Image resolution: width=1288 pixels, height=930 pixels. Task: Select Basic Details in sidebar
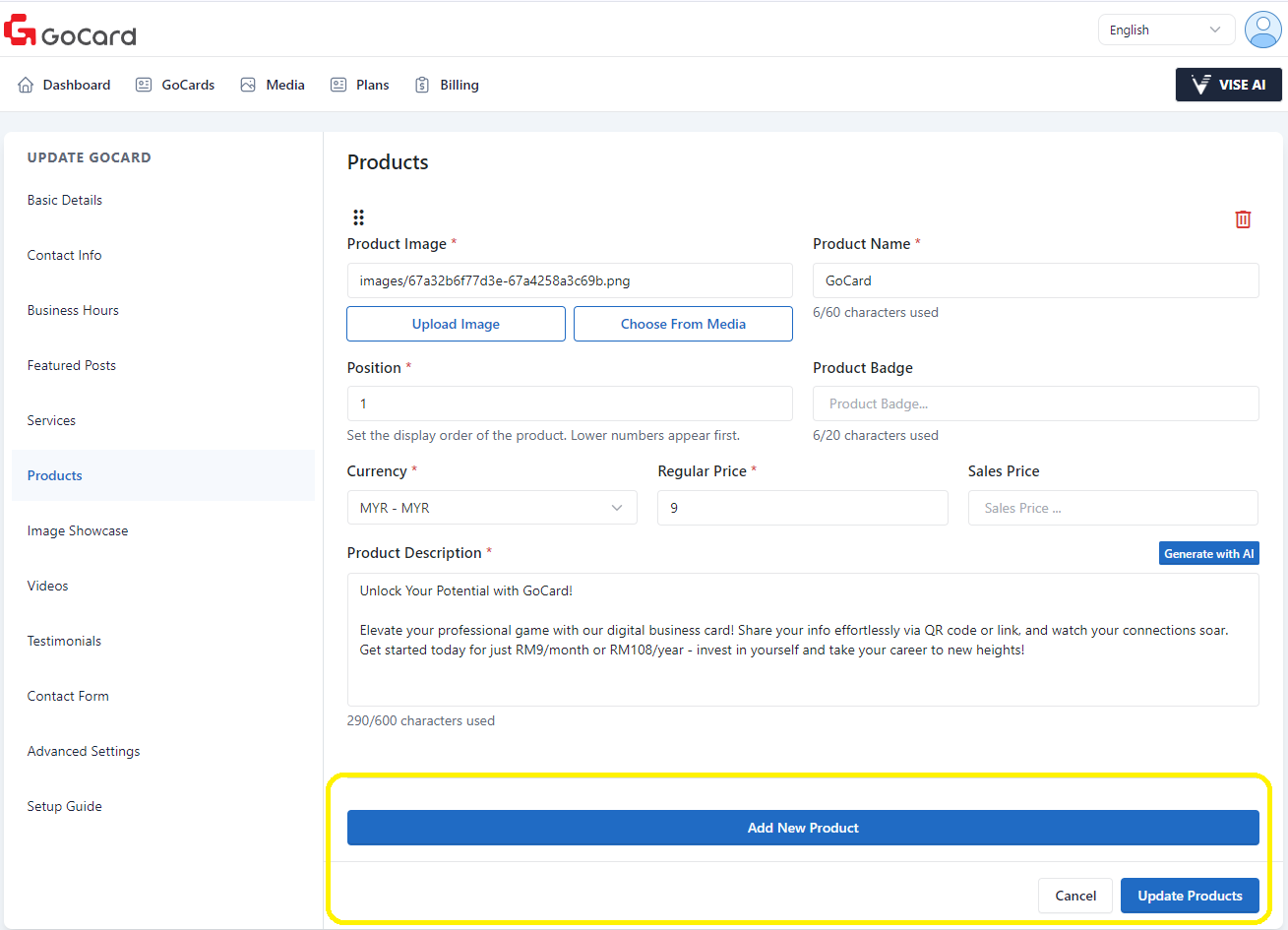(65, 200)
